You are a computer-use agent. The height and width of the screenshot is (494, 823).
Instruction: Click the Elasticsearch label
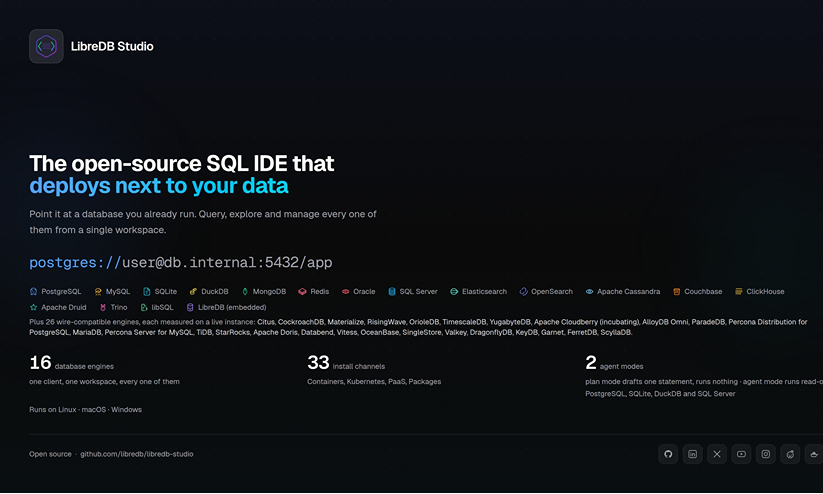[484, 291]
